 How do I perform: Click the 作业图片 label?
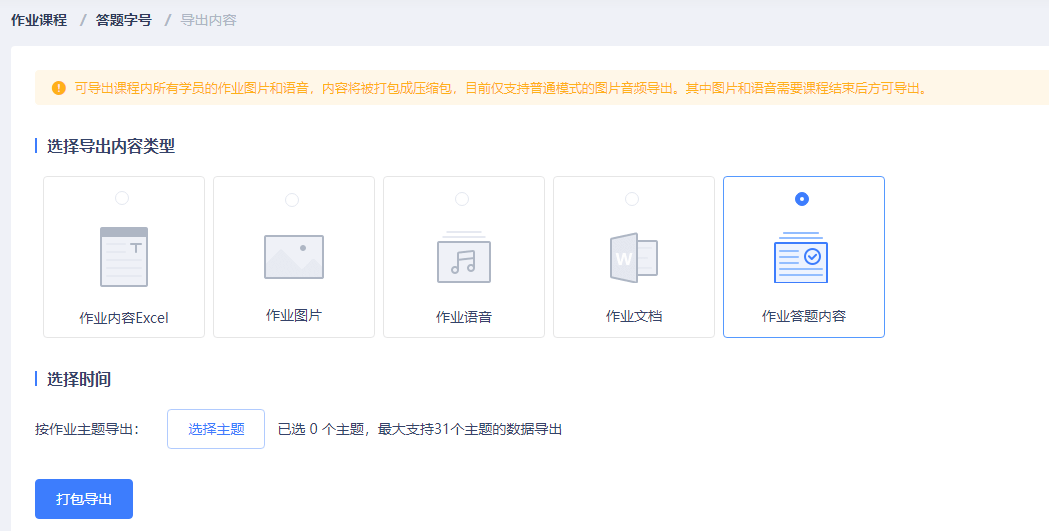tap(294, 315)
